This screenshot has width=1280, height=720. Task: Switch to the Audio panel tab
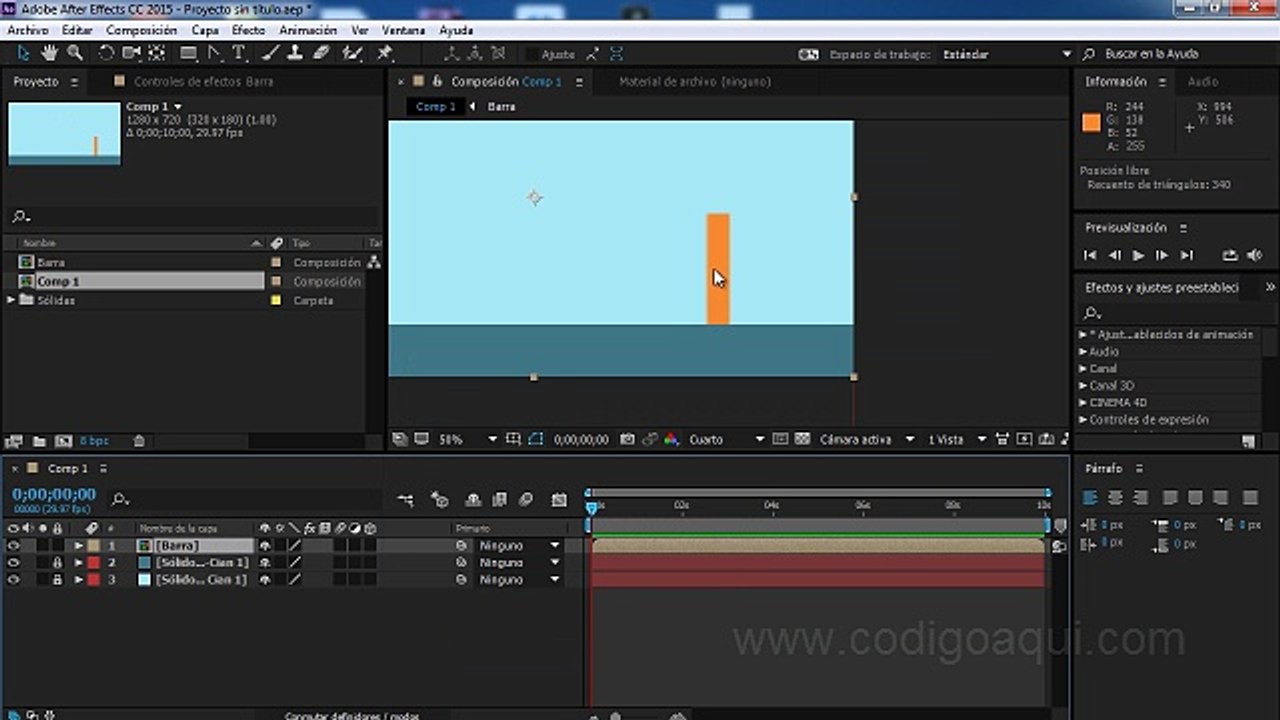(x=1203, y=82)
